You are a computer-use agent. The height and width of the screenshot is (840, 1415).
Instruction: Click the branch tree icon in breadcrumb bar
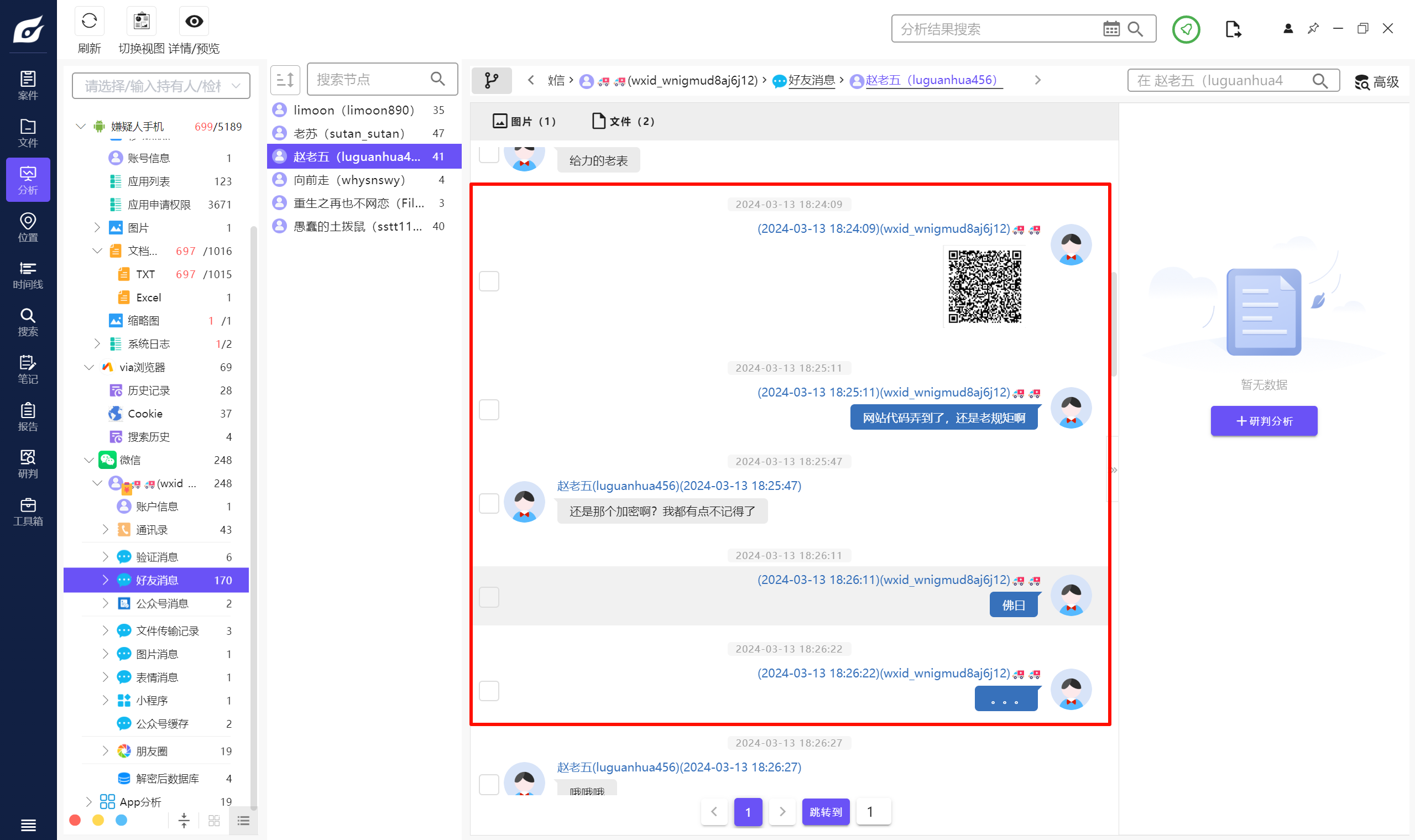point(491,80)
